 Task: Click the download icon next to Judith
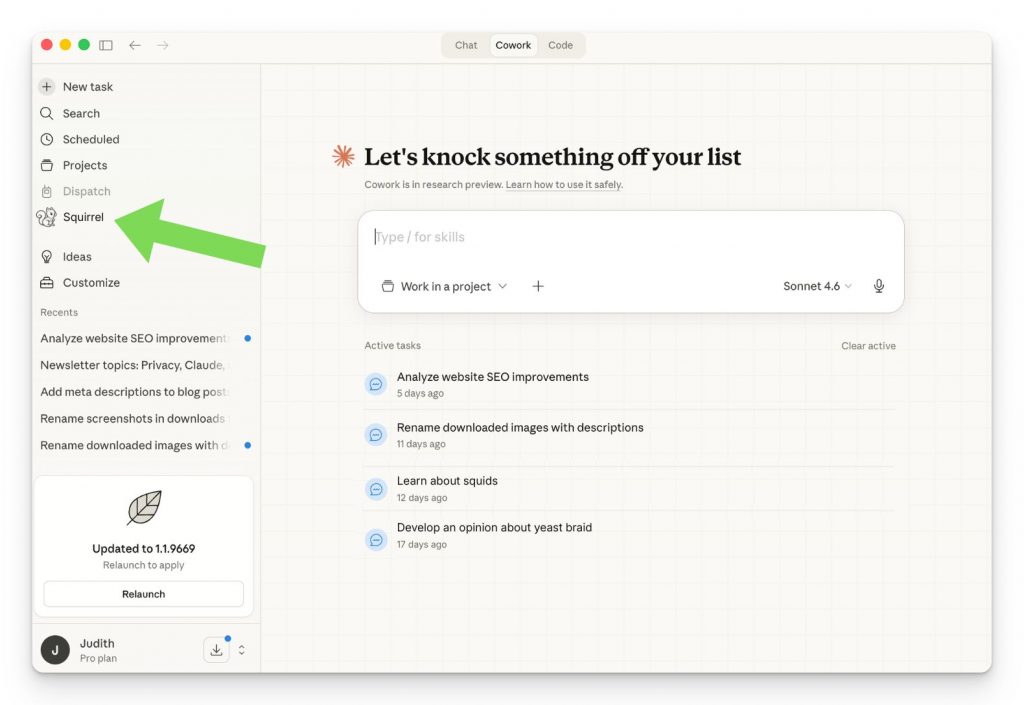[216, 650]
